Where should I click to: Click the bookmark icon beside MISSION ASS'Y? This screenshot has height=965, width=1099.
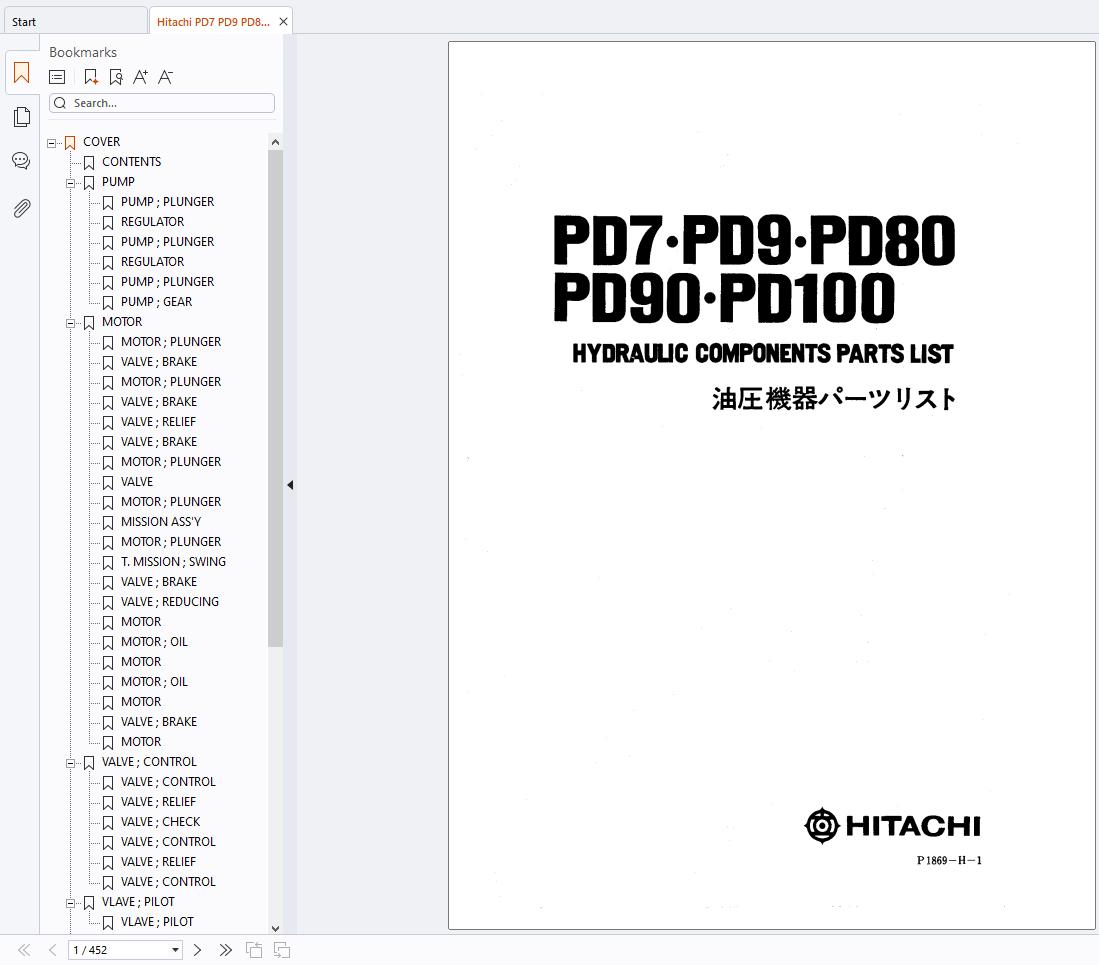coord(108,523)
